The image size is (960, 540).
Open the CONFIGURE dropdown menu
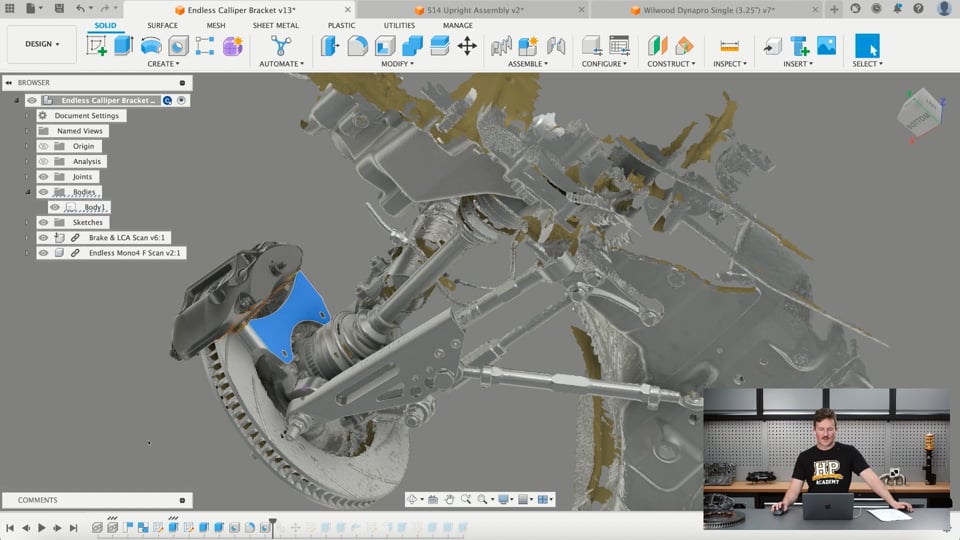click(x=604, y=64)
